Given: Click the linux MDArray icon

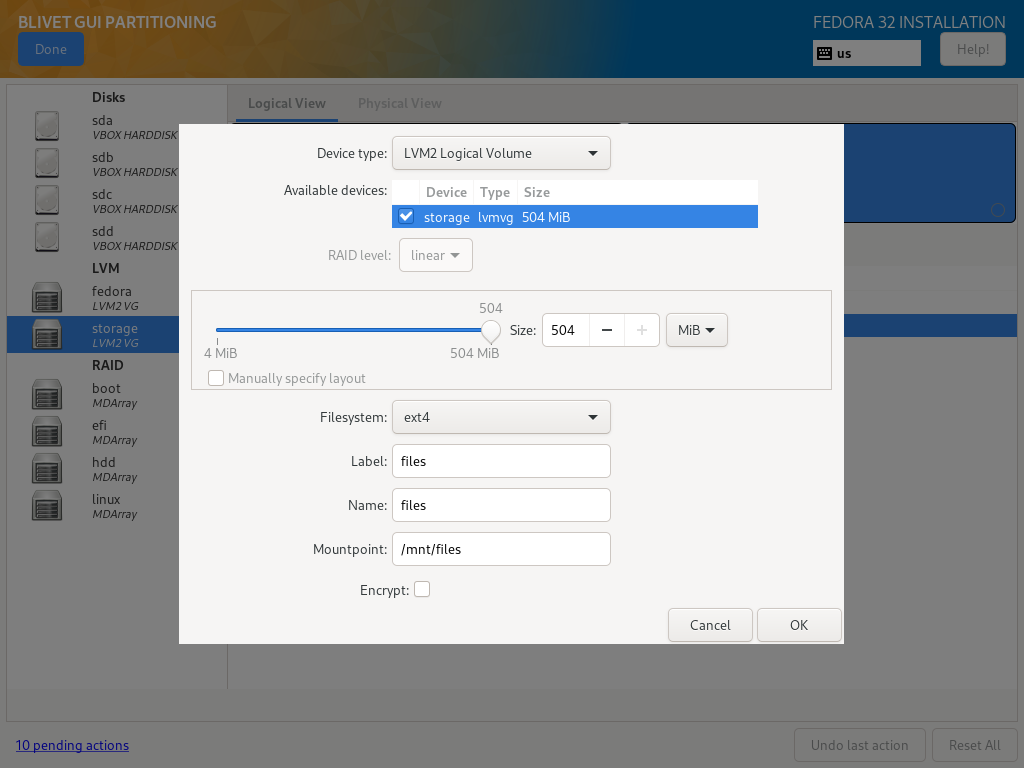Looking at the screenshot, I should (47, 505).
